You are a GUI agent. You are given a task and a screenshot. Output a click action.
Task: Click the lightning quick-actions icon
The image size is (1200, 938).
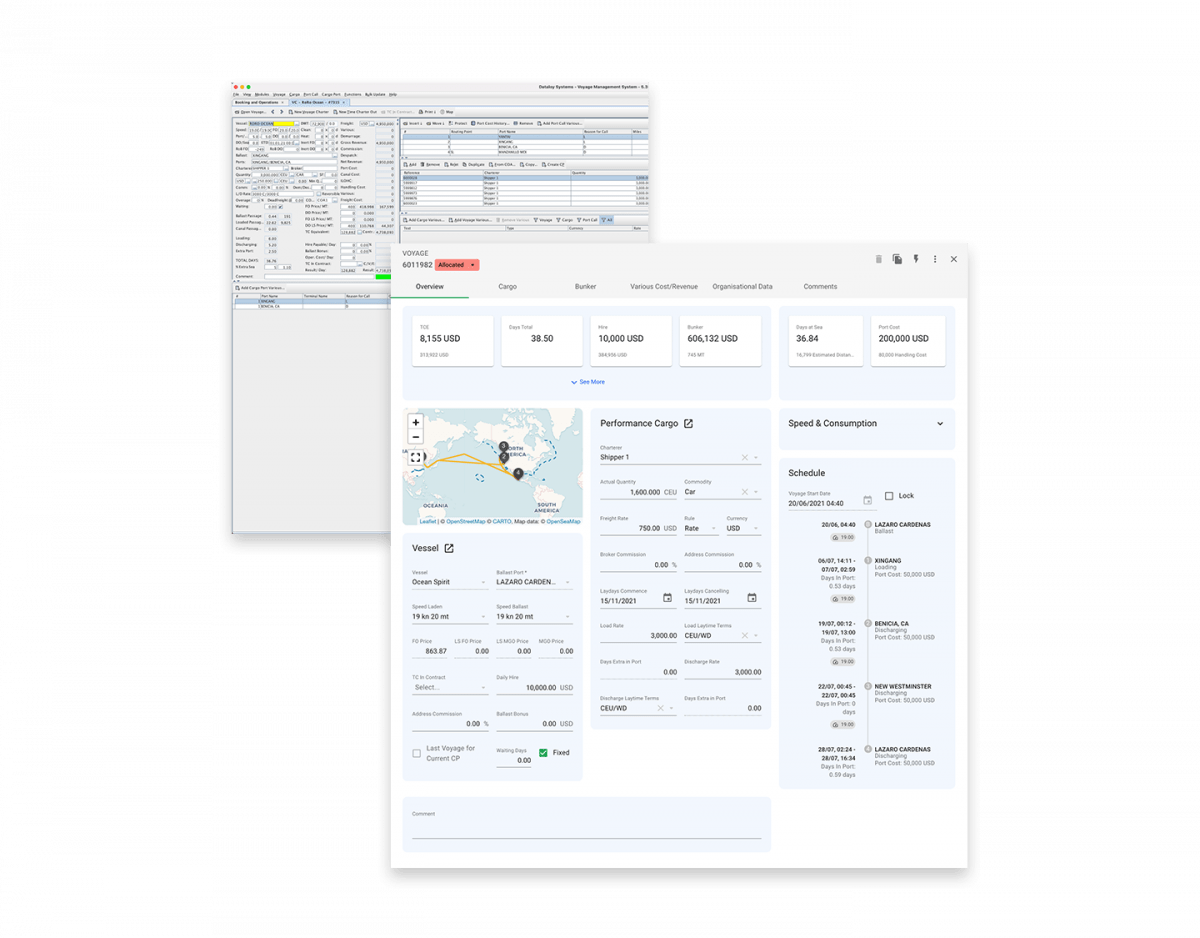pyautogui.click(x=916, y=259)
